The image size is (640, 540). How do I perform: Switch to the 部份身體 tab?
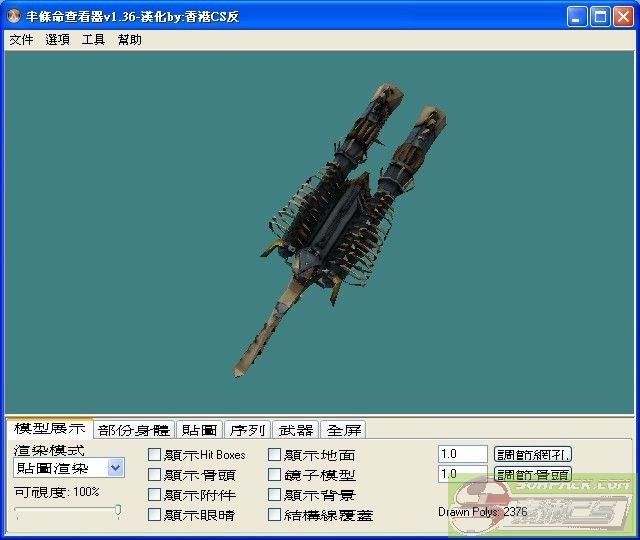pos(135,430)
